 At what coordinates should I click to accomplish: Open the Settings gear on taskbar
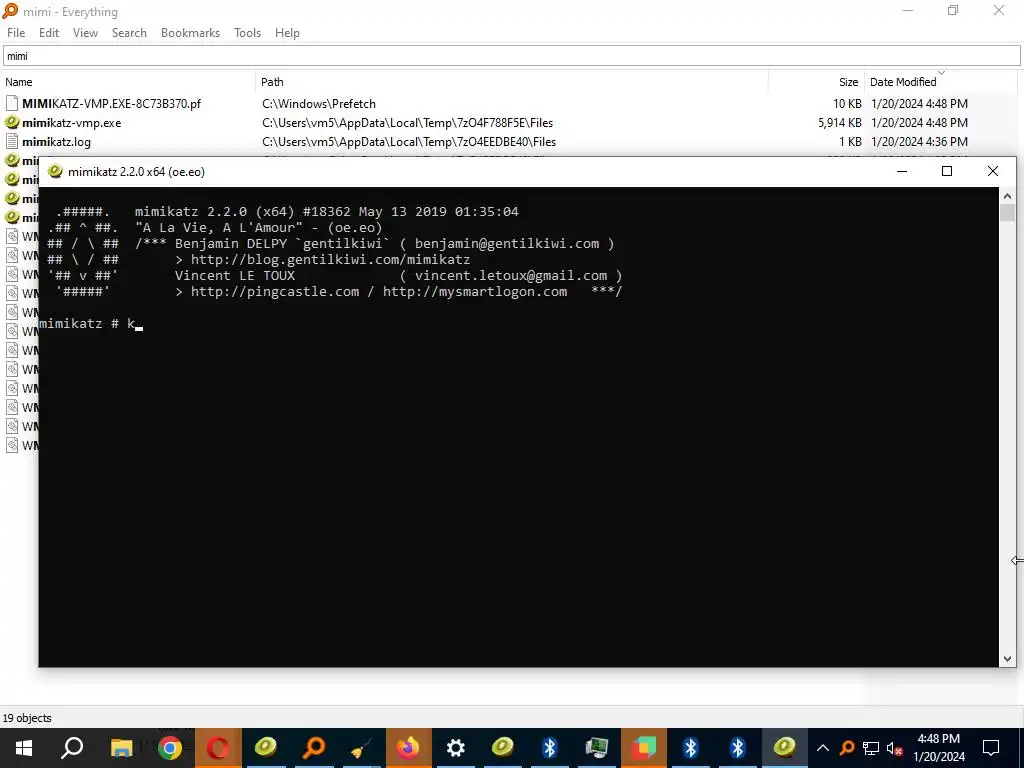(455, 748)
